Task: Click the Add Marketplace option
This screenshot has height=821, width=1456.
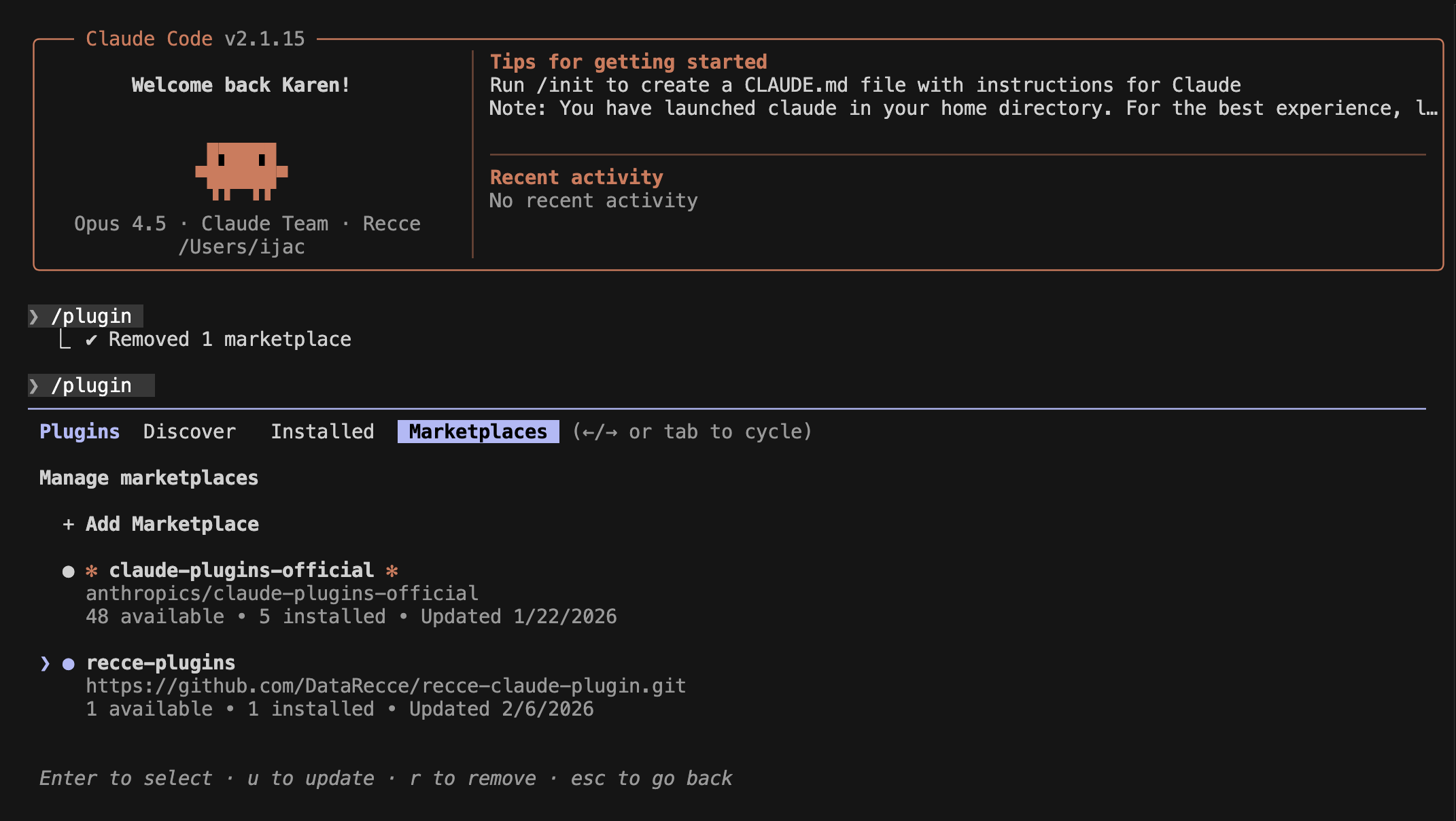Action: [172, 524]
